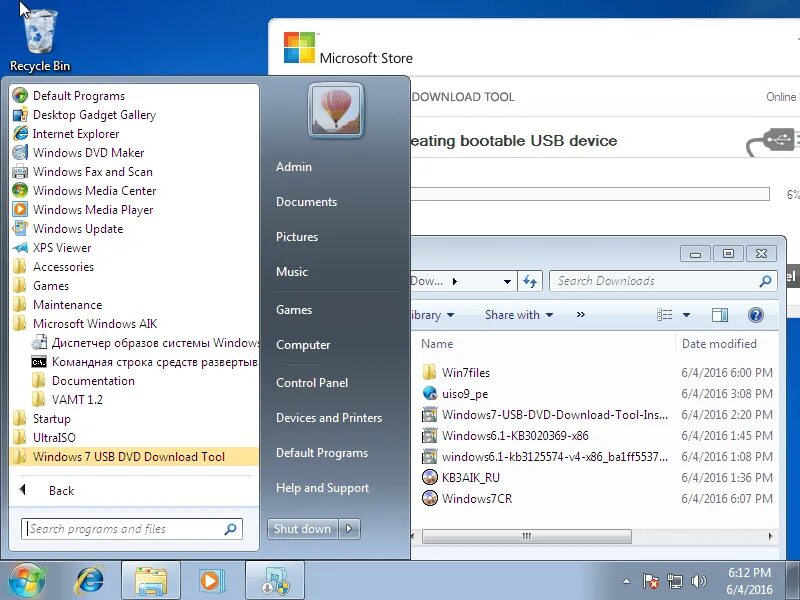Image resolution: width=800 pixels, height=600 pixels.
Task: Open Windows Media Player from taskbar
Action: (x=210, y=581)
